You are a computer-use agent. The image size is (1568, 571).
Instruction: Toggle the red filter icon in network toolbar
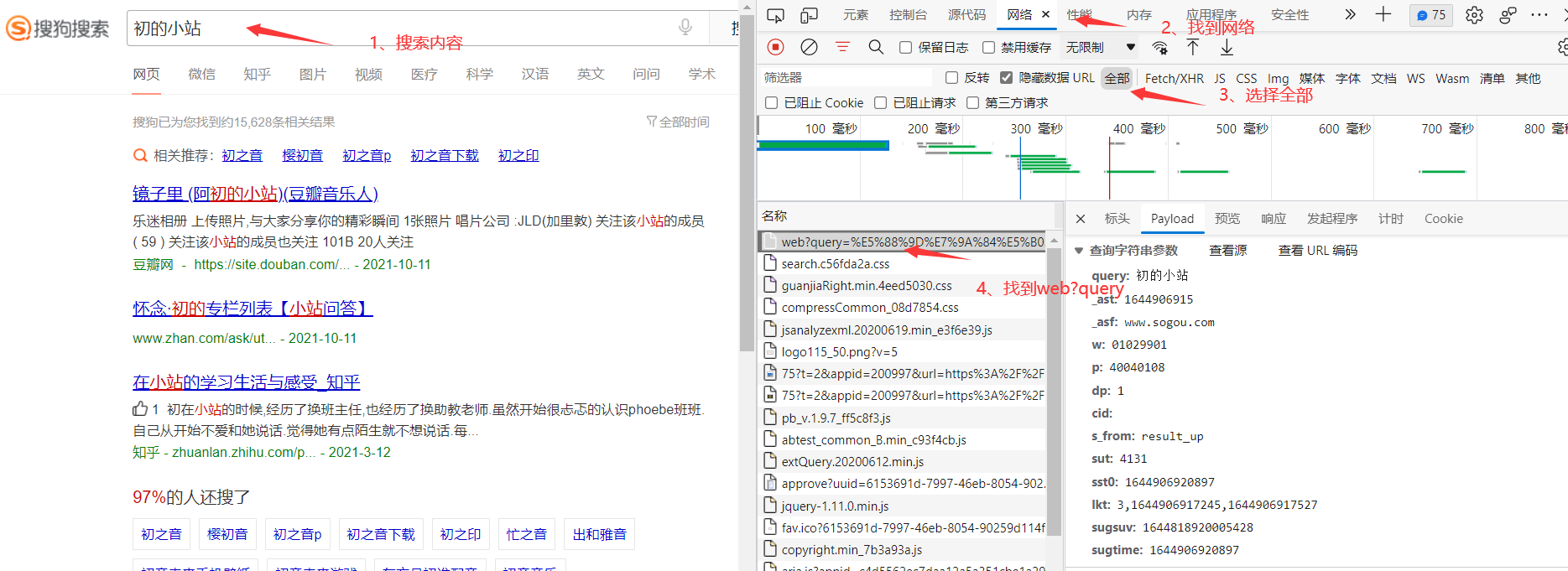click(842, 47)
